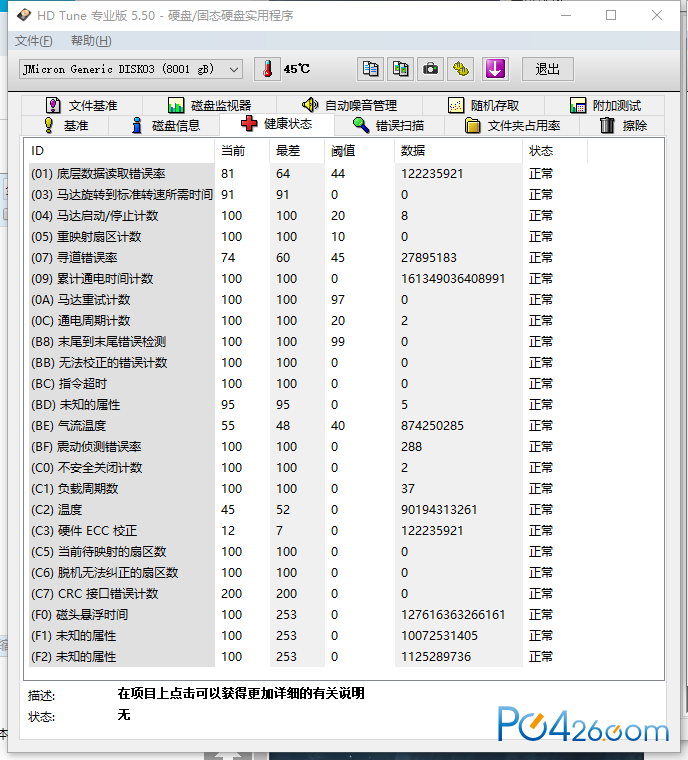Image resolution: width=688 pixels, height=760 pixels.
Task: Click the purple download arrow icon
Action: [x=495, y=69]
